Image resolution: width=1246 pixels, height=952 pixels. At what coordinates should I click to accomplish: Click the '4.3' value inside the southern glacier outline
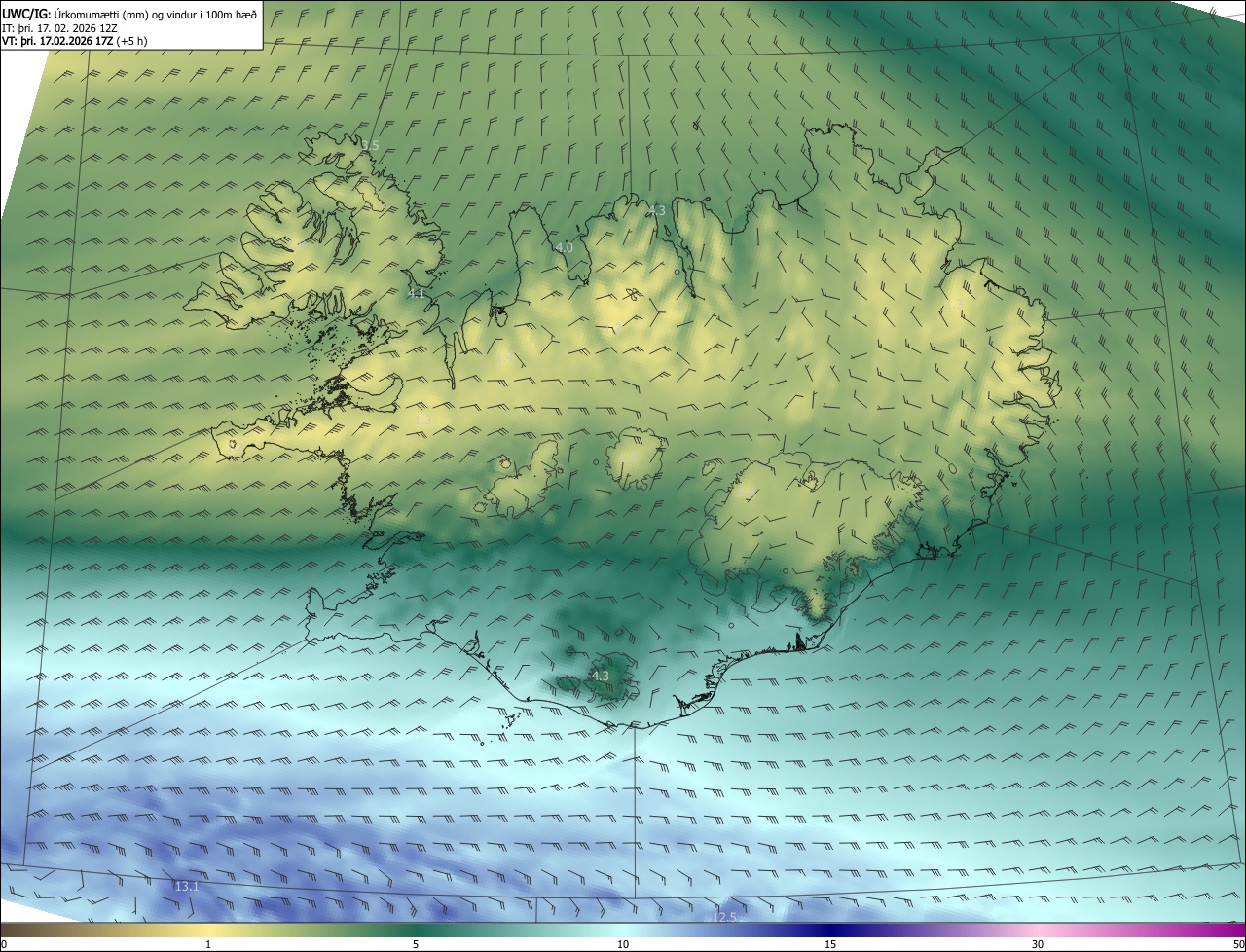[x=601, y=676]
